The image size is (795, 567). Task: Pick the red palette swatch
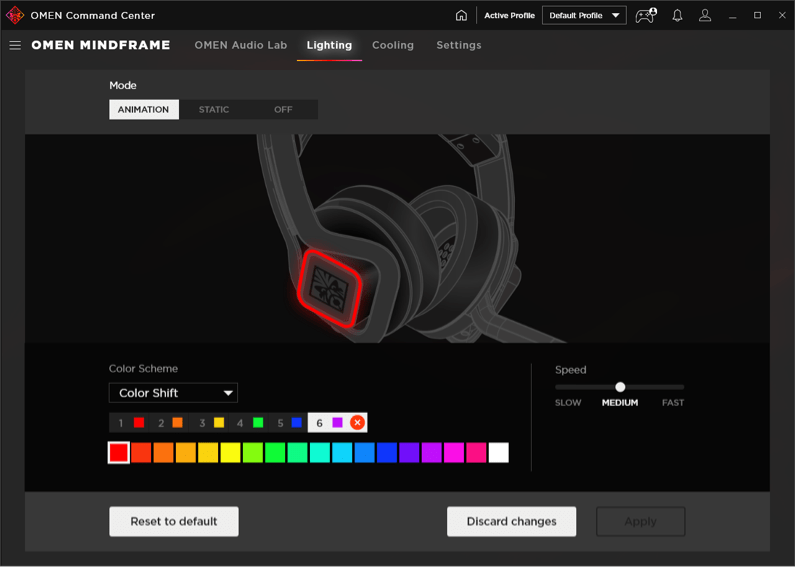[x=119, y=452]
